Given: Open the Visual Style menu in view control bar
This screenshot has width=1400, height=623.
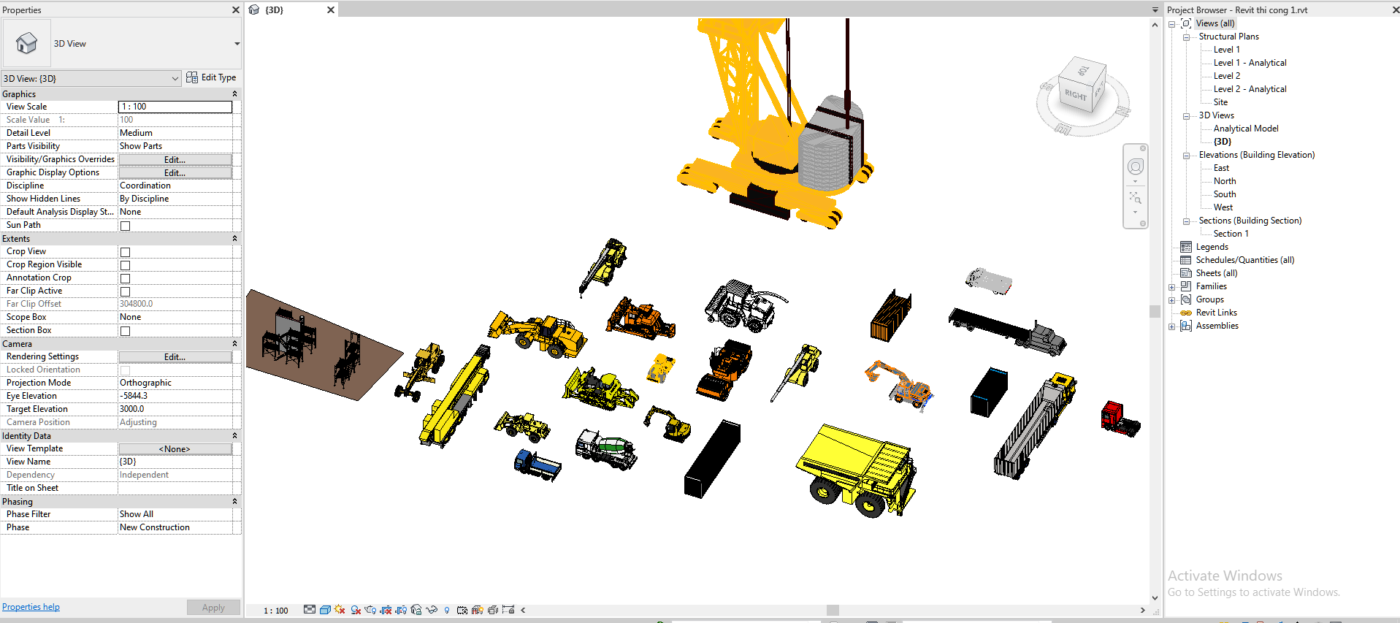Looking at the screenshot, I should pos(326,607).
